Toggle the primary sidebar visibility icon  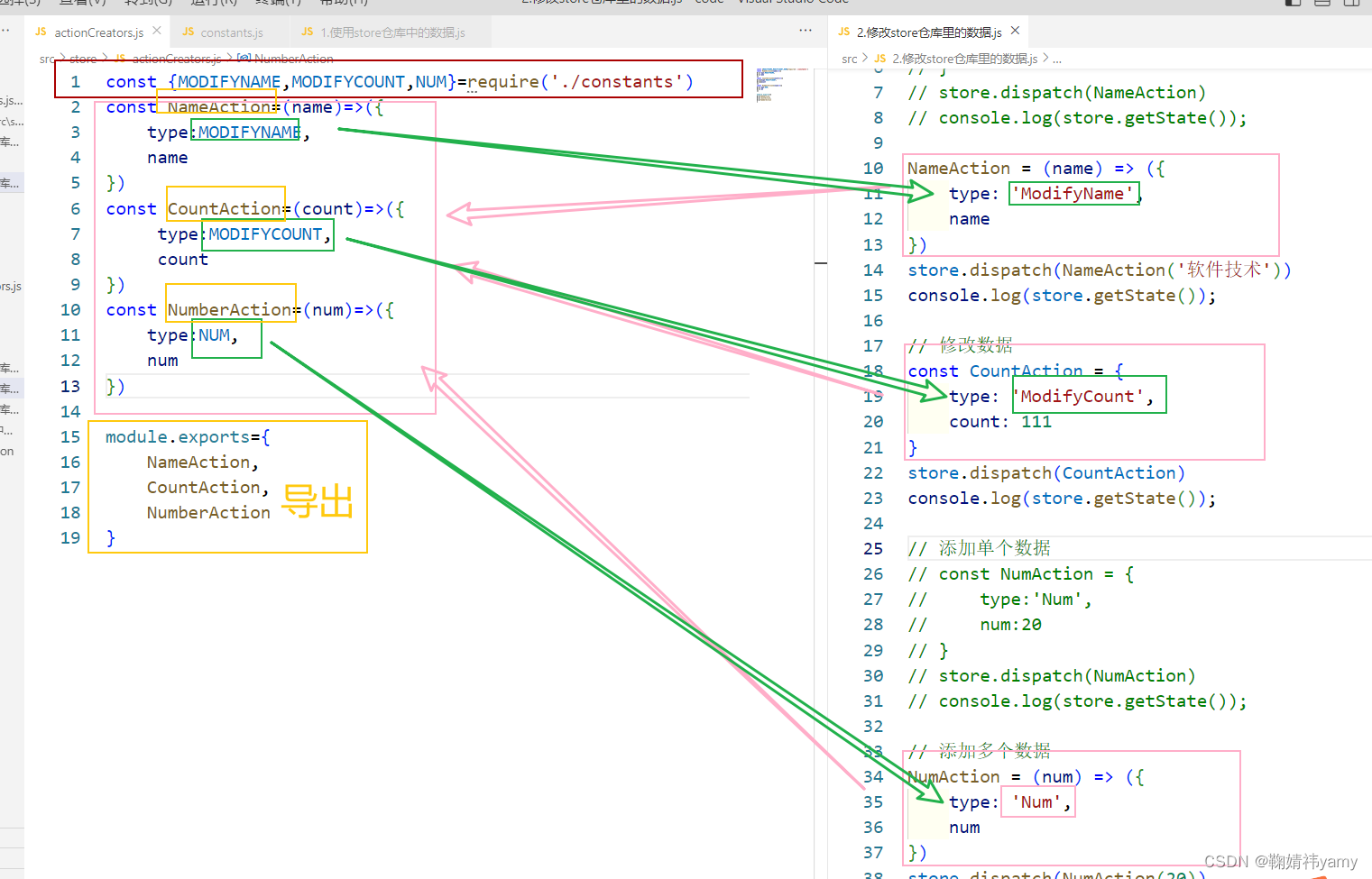tap(1292, 4)
